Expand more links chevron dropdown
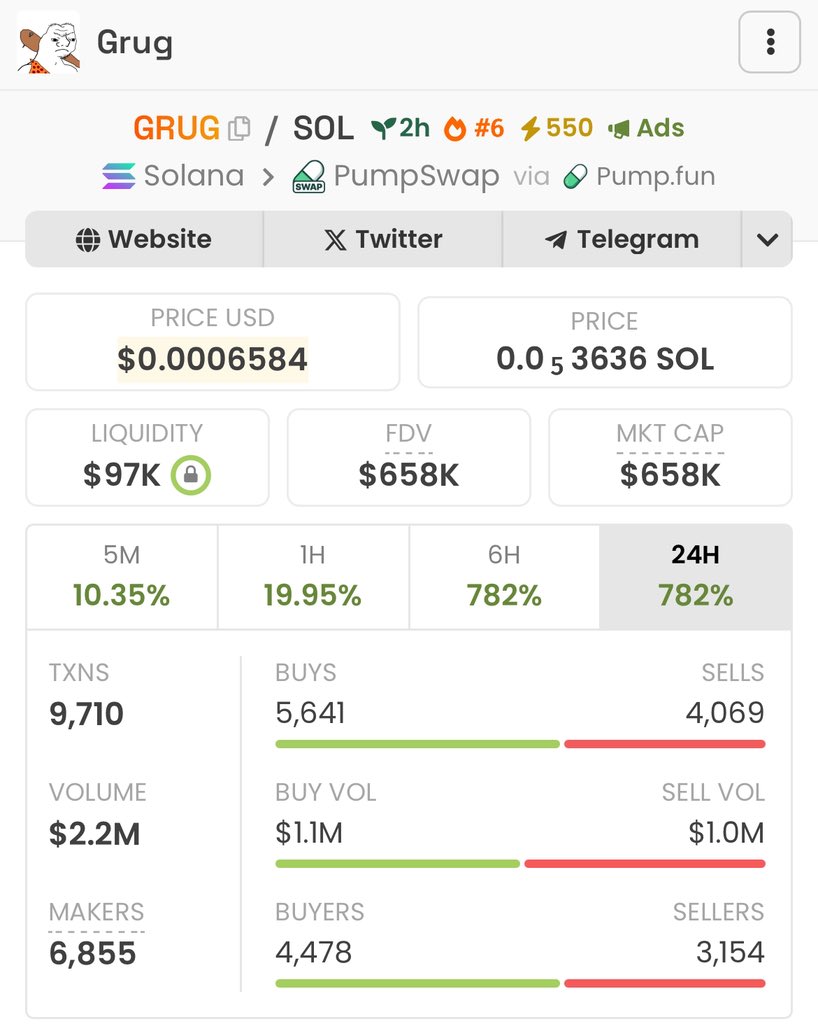Viewport: 818px width, 1024px height. point(767,239)
